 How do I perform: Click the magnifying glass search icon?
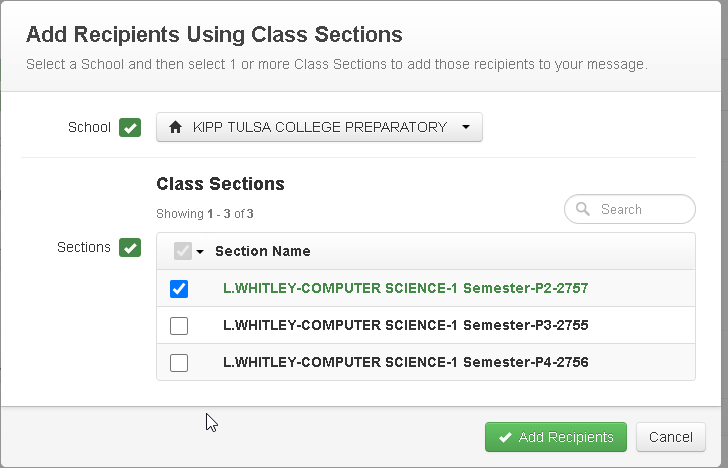pyautogui.click(x=583, y=209)
